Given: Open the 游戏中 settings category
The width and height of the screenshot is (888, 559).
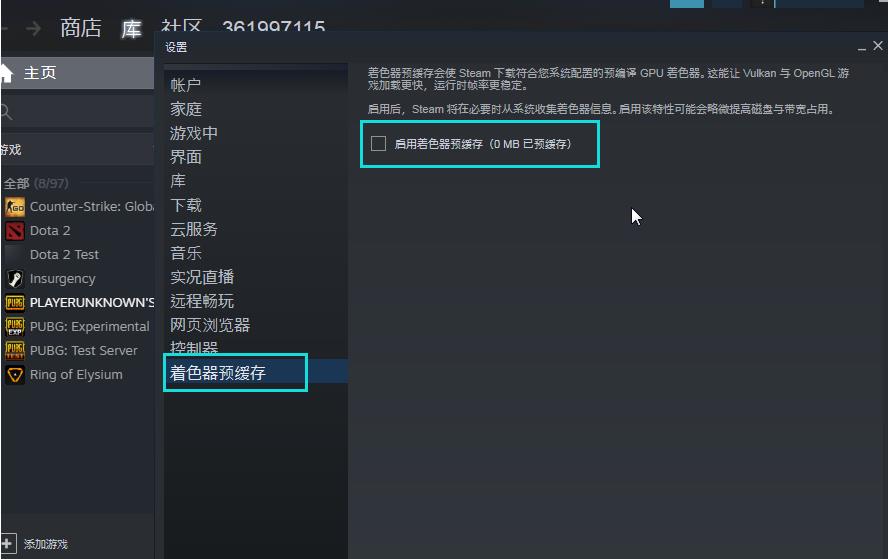Looking at the screenshot, I should pyautogui.click(x=194, y=133).
